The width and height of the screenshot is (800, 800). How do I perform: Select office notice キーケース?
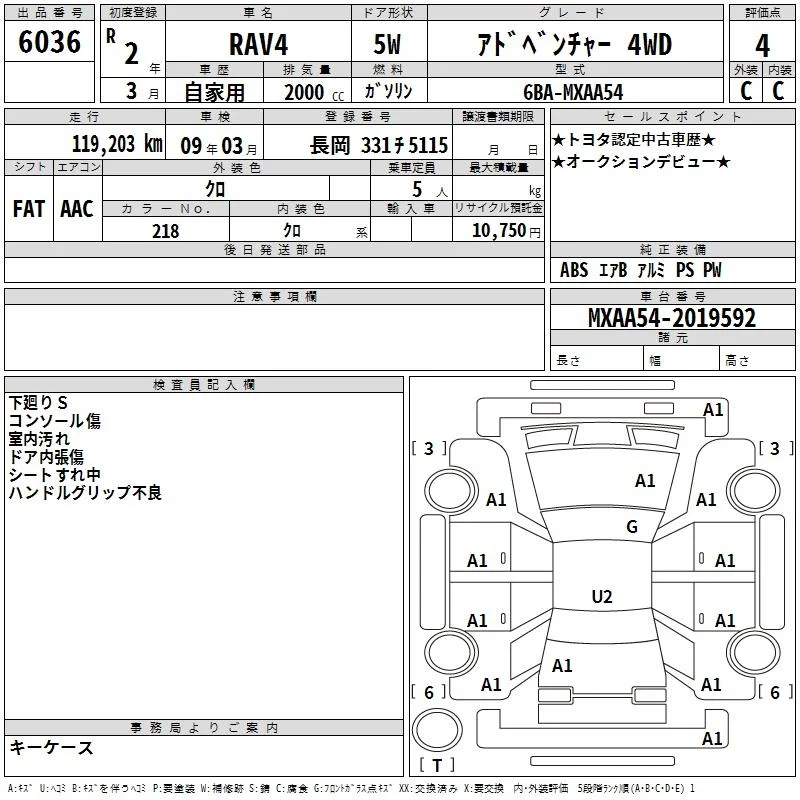(x=51, y=747)
